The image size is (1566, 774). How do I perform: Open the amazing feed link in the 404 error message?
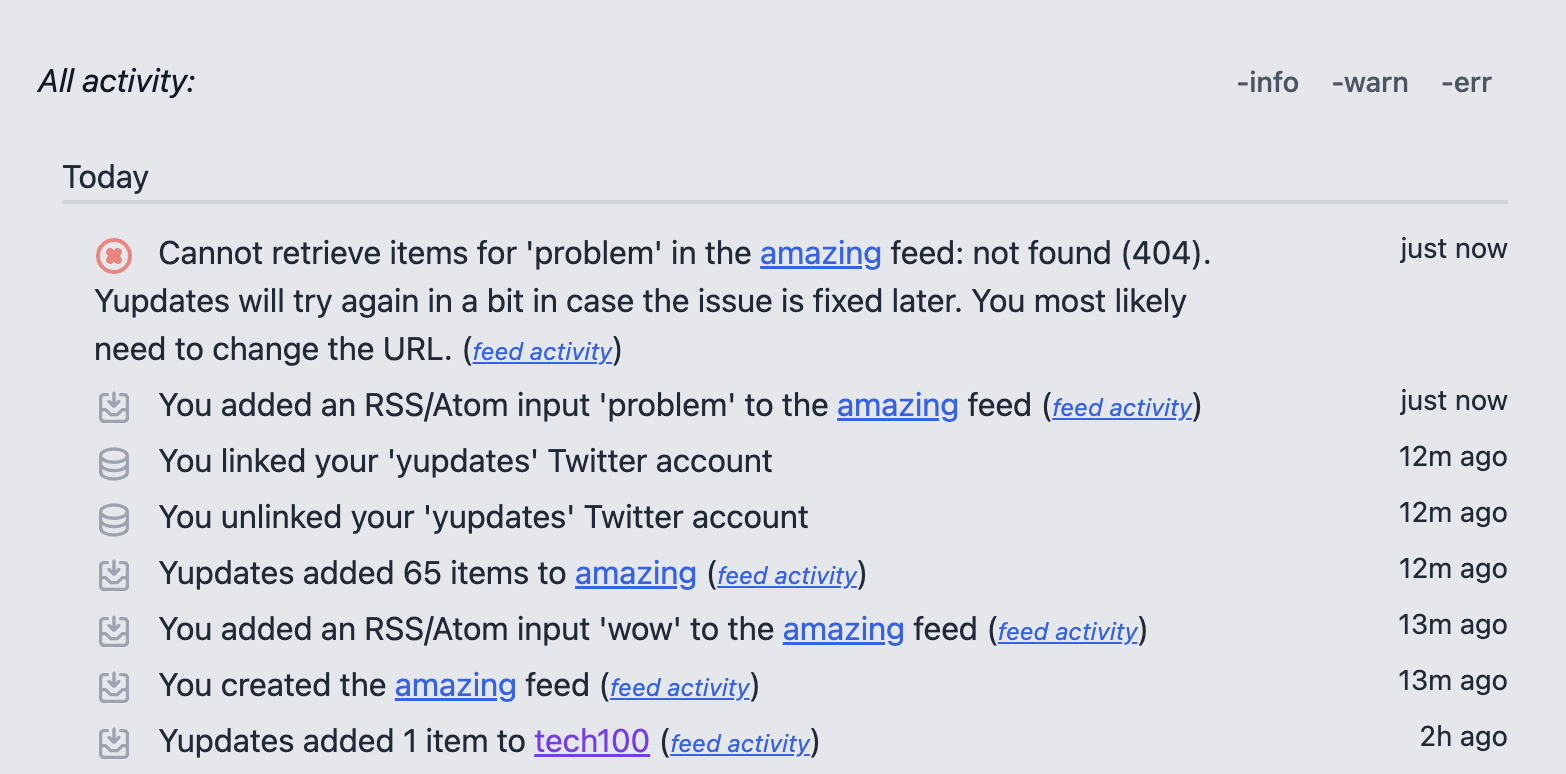pyautogui.click(x=820, y=254)
